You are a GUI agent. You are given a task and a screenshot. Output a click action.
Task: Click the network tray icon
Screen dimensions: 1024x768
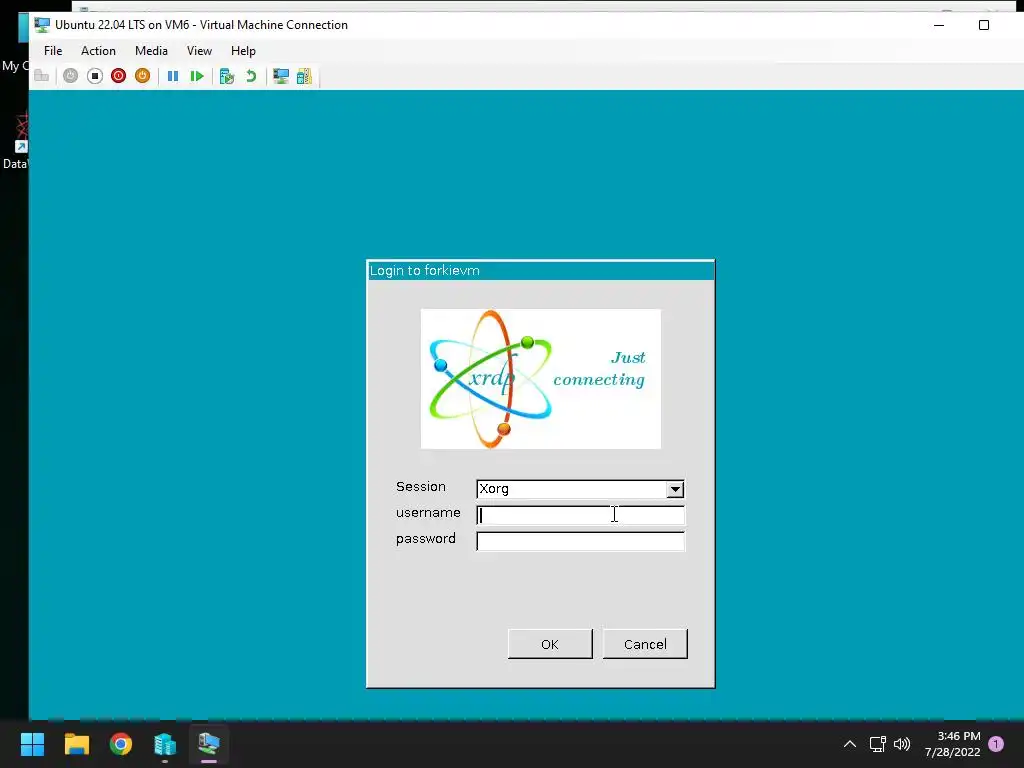pyautogui.click(x=878, y=744)
